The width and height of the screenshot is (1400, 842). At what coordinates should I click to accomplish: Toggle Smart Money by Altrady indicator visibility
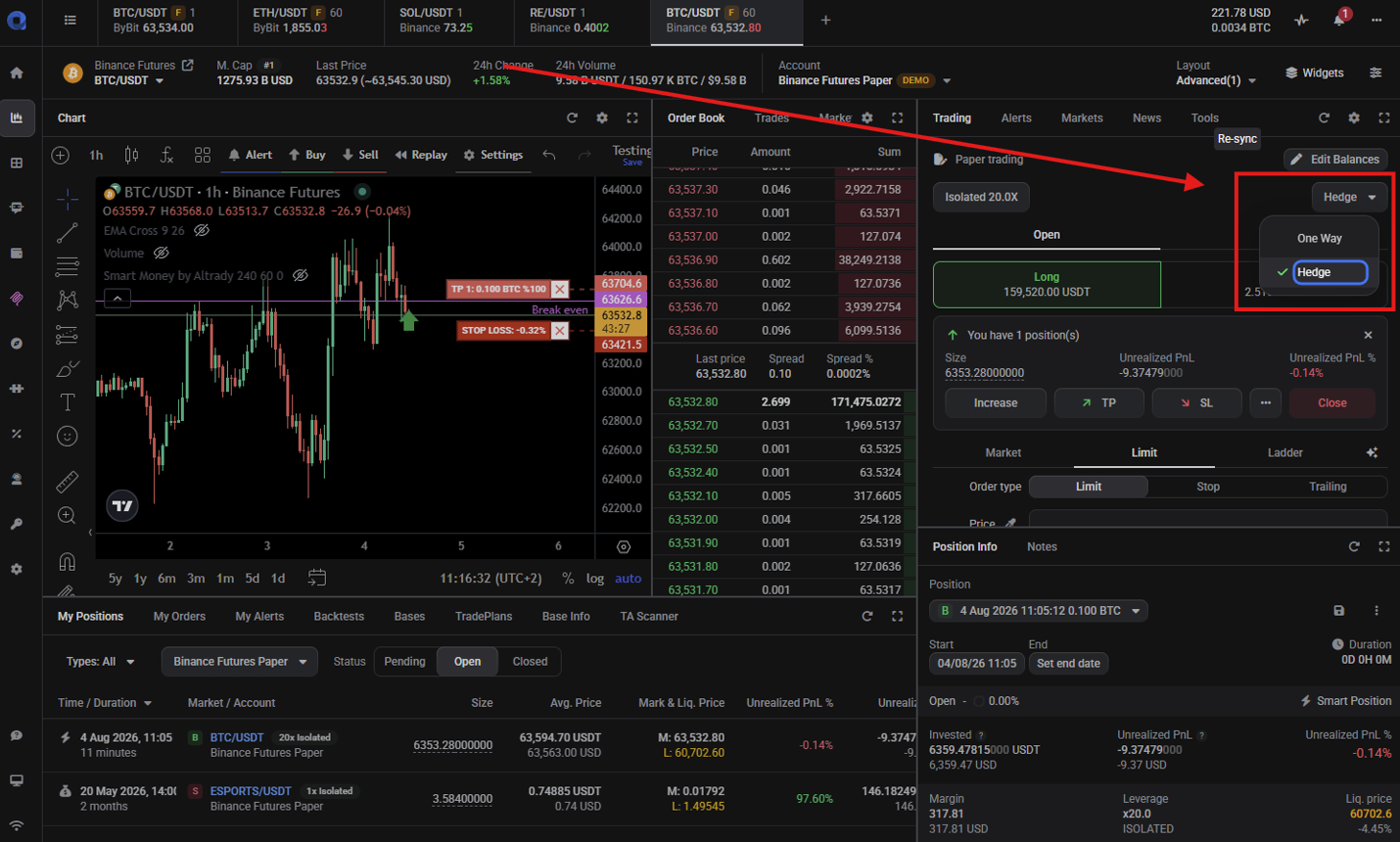coord(301,275)
